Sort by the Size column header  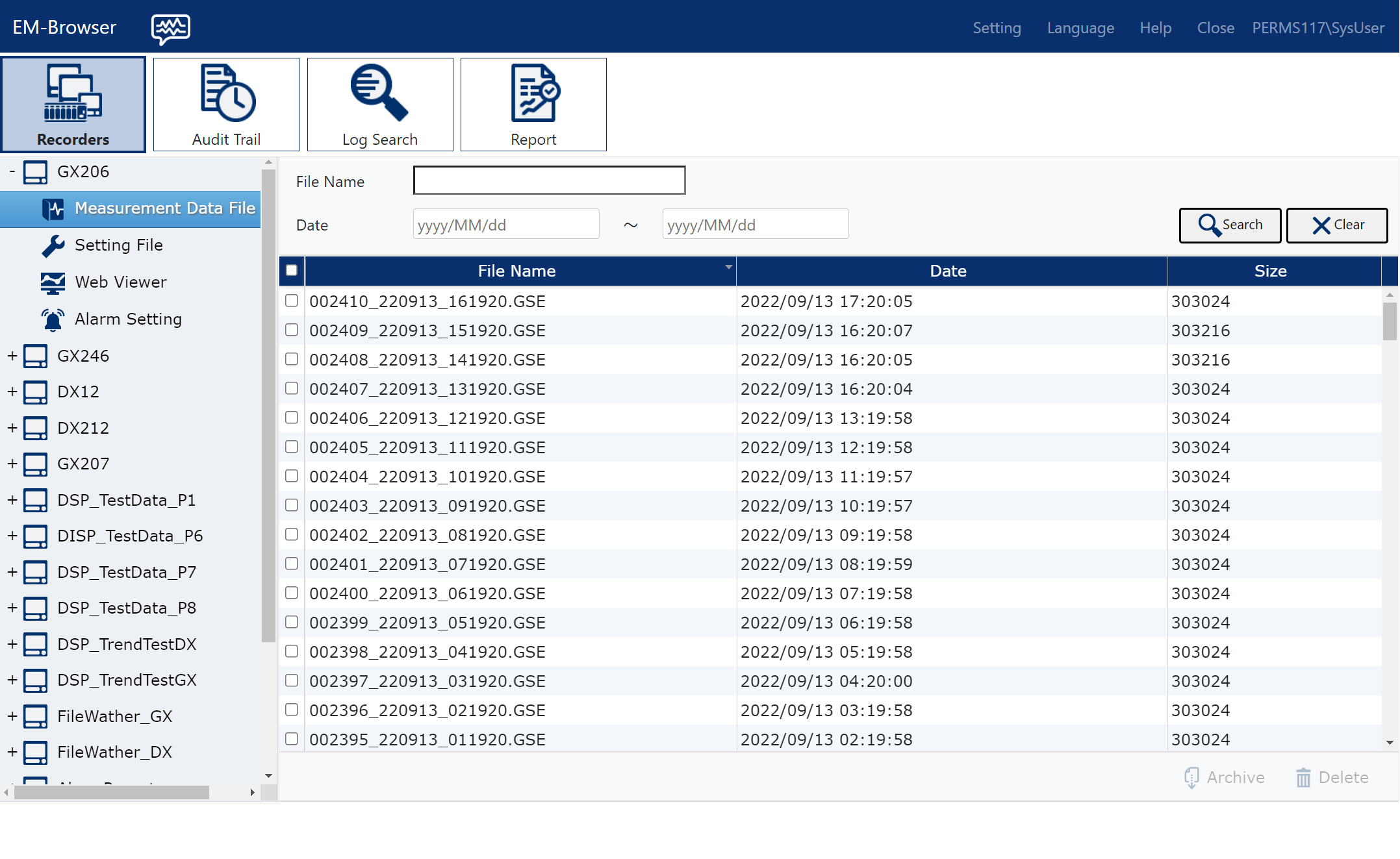pos(1270,271)
